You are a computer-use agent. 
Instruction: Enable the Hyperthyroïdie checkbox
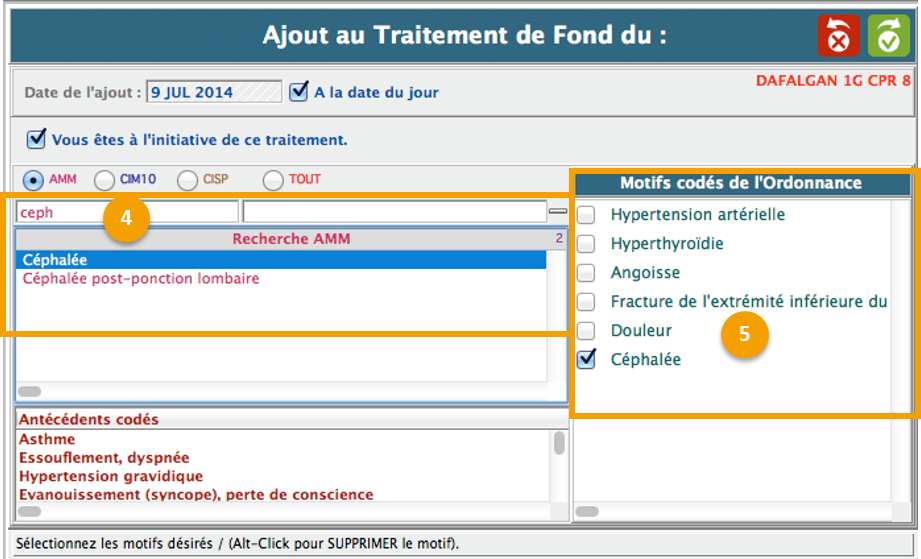coord(587,244)
